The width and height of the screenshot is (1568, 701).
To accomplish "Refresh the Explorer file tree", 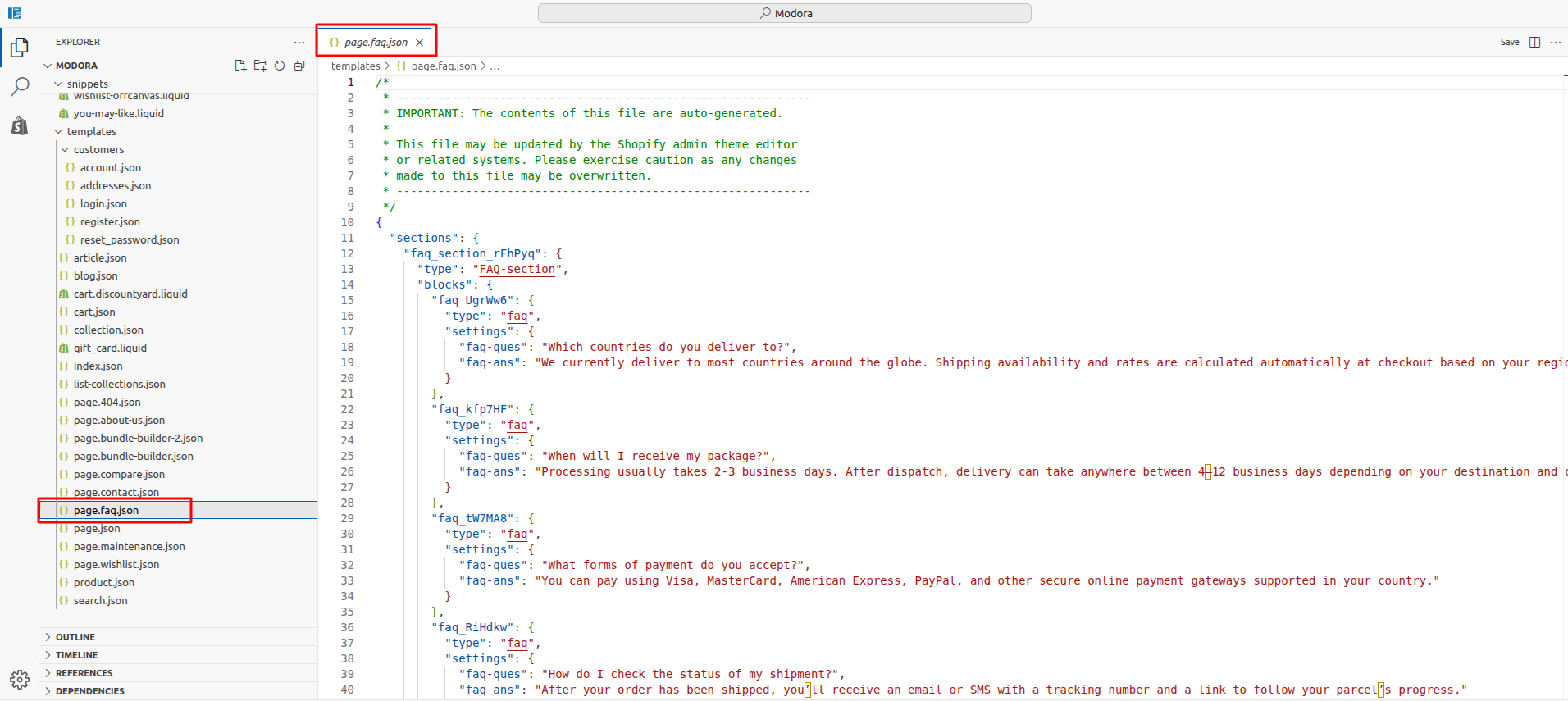I will point(280,66).
